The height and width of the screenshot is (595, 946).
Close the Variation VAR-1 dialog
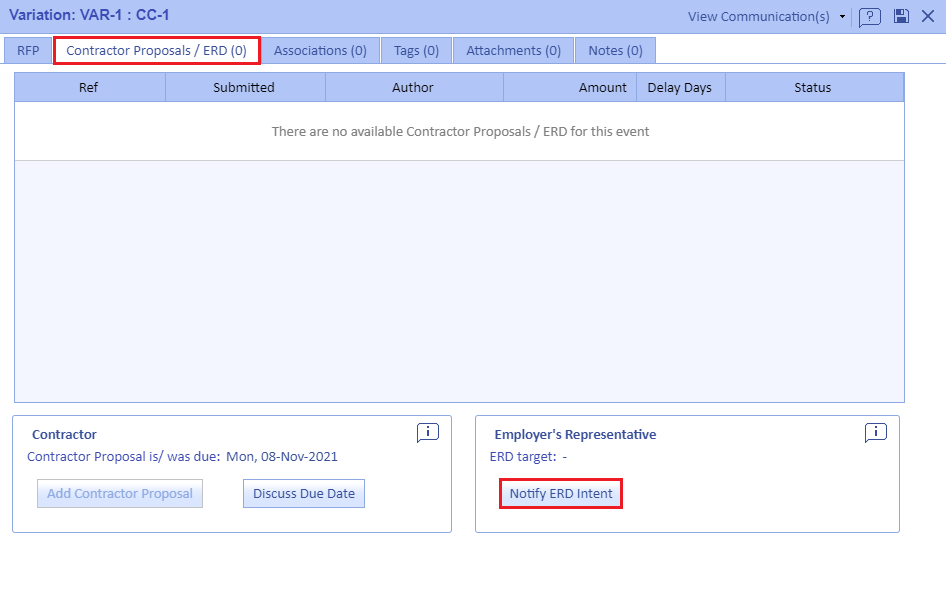[x=928, y=16]
